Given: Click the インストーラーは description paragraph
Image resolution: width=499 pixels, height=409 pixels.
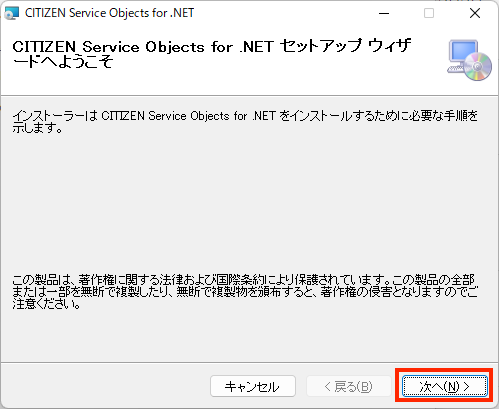Looking at the screenshot, I should [245, 122].
